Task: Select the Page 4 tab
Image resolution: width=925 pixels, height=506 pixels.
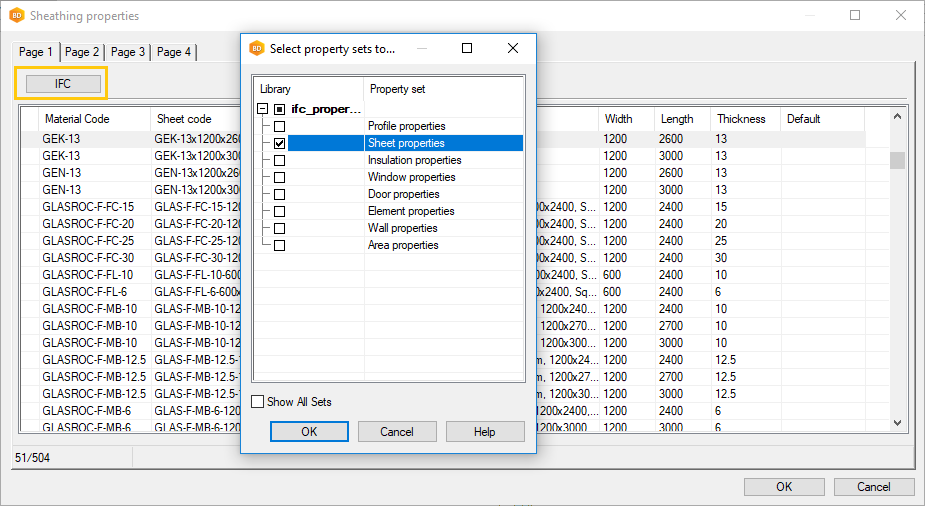Action: click(174, 52)
